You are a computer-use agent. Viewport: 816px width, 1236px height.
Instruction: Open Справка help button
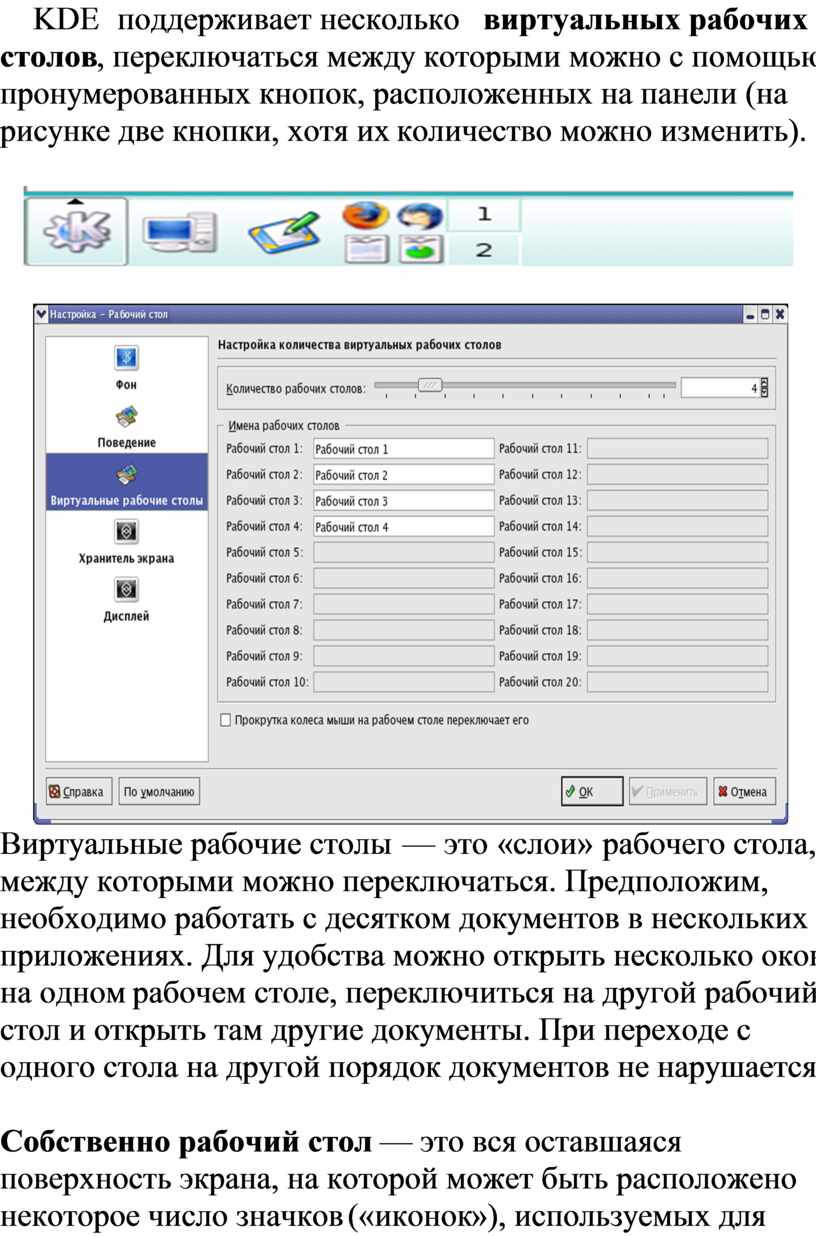77,791
